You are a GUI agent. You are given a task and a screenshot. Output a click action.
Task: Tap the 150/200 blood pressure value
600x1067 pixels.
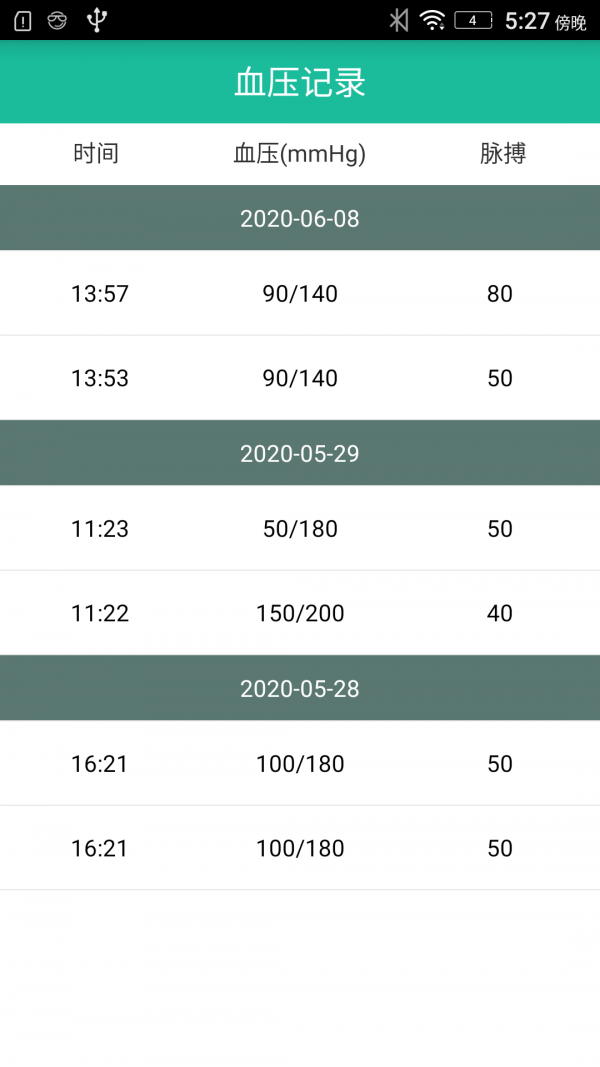click(300, 614)
